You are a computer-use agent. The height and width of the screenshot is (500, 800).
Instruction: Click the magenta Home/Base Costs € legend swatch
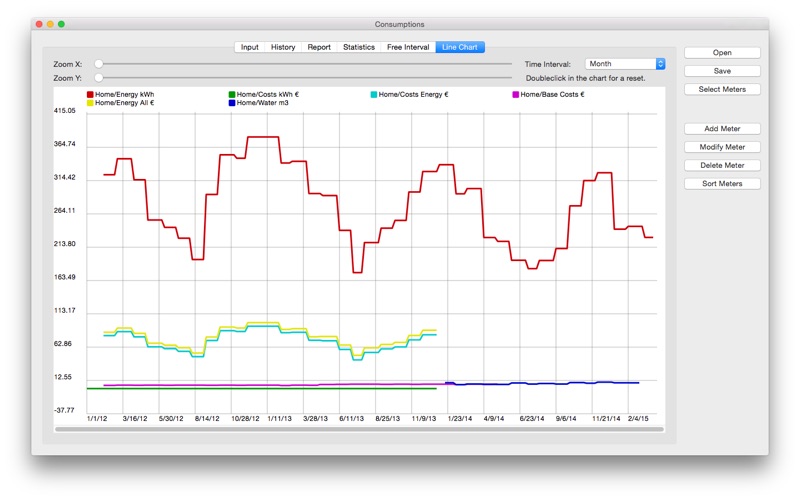pos(515,94)
